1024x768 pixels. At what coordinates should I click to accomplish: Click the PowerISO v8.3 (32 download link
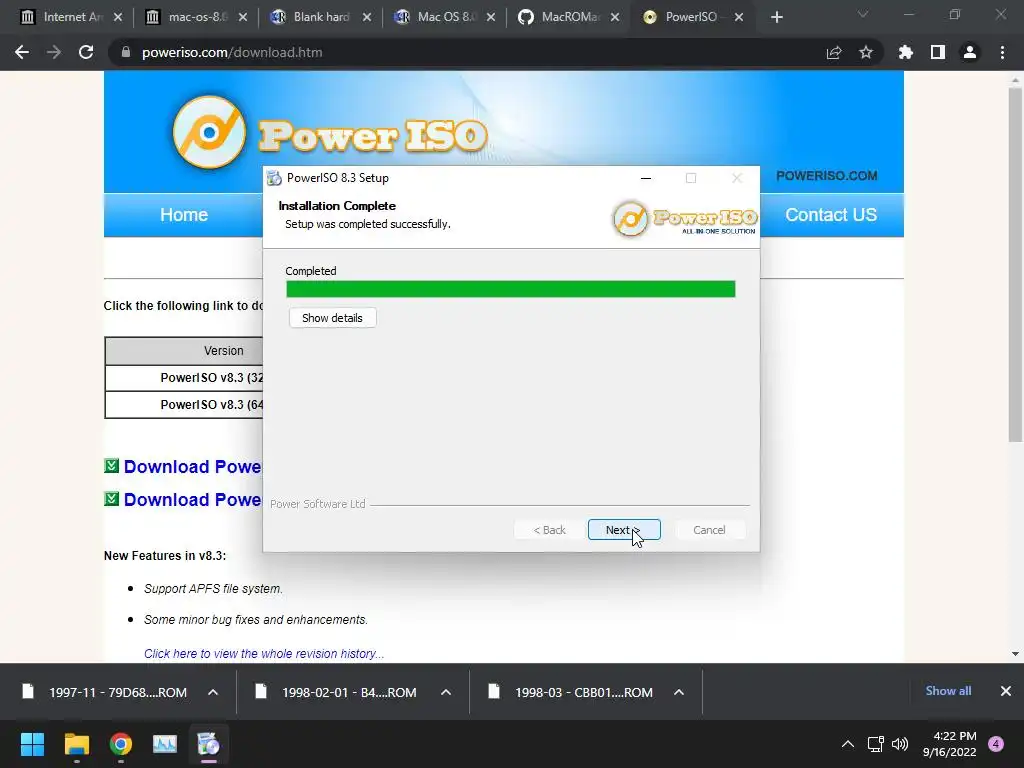pyautogui.click(x=212, y=377)
